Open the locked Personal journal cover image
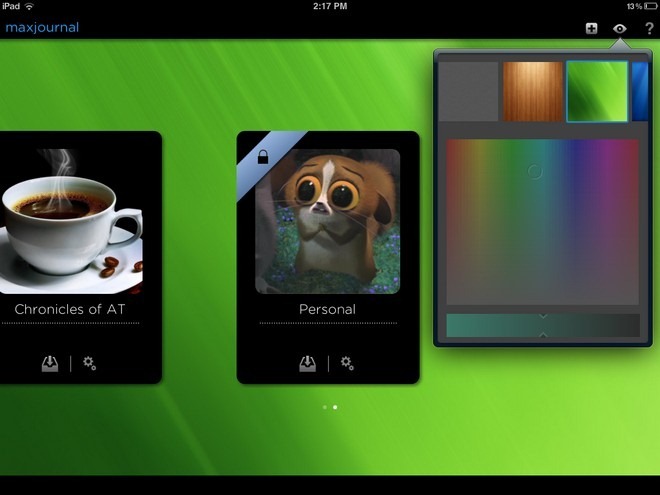Viewport: 660px width, 495px height. coord(327,221)
